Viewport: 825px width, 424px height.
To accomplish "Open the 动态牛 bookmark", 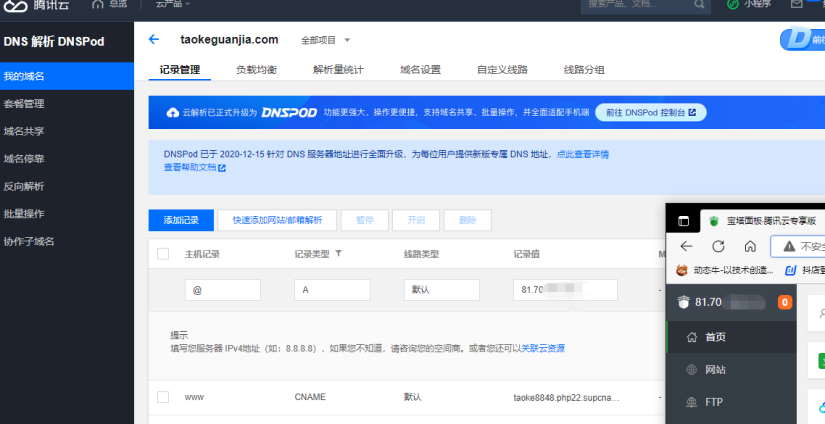I will point(725,270).
